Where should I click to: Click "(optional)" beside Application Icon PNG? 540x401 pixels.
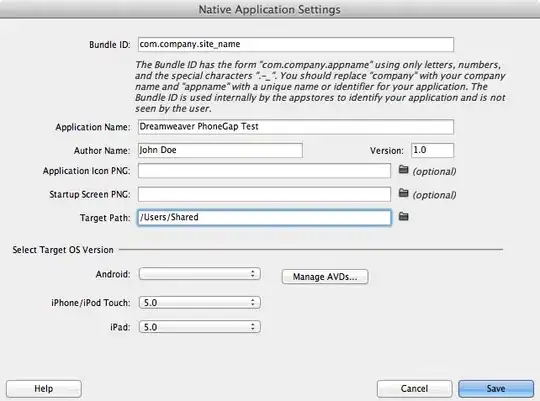(435, 171)
